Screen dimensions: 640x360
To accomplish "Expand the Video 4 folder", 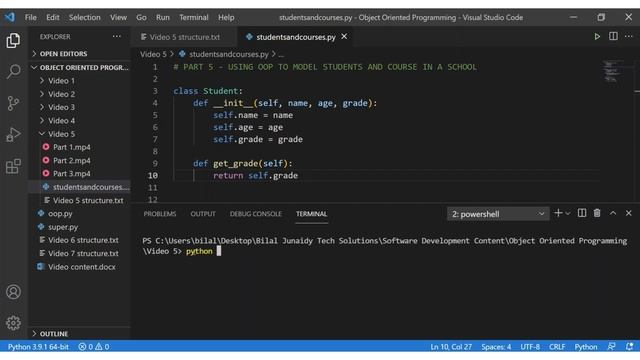I will (61, 121).
